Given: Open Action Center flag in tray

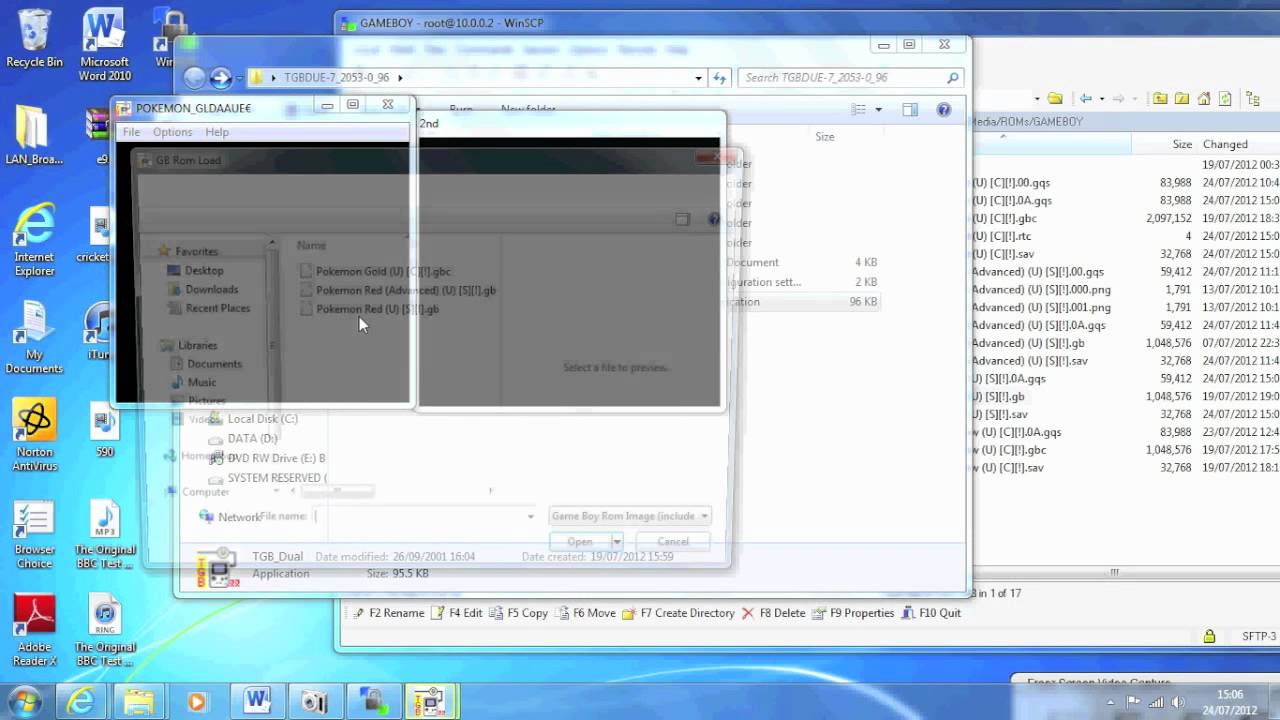Looking at the screenshot, I should tap(1134, 702).
